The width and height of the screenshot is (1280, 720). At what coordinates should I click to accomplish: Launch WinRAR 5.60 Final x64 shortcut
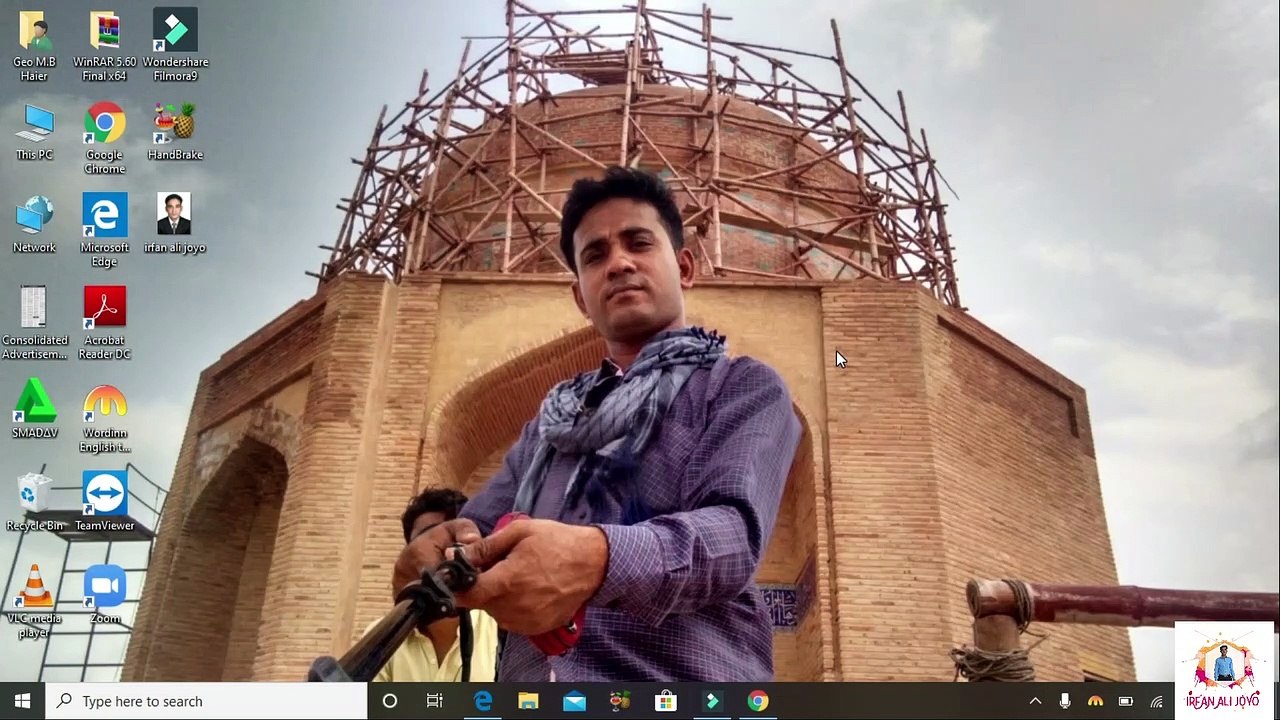pos(105,45)
